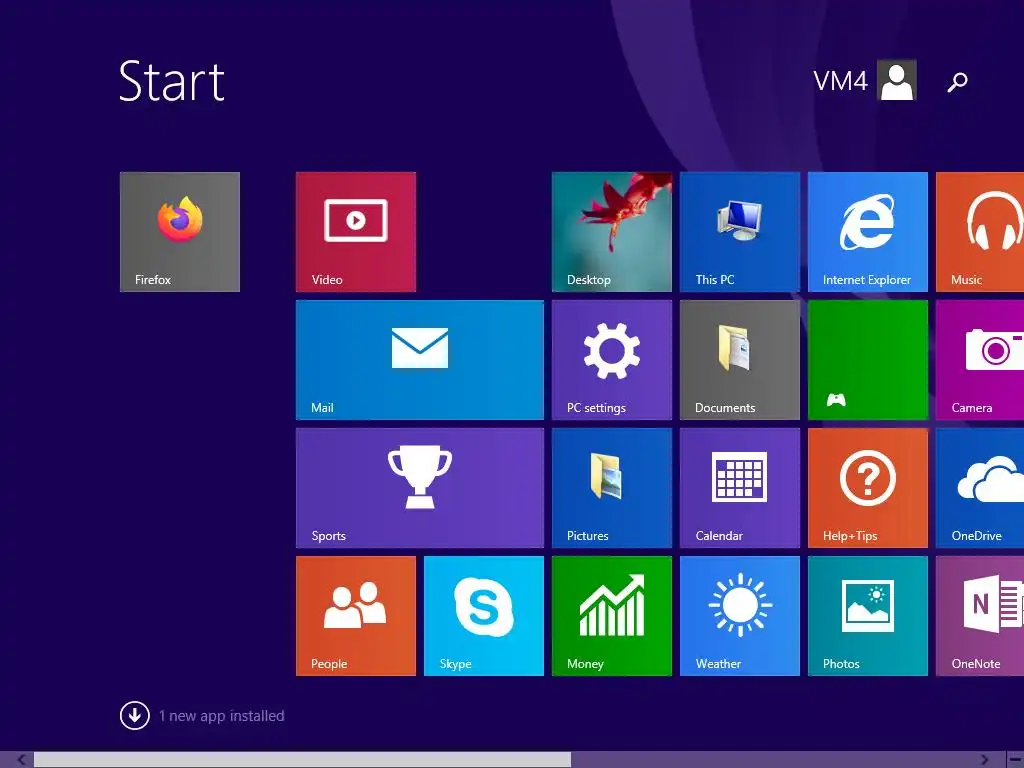Viewport: 1024px width, 768px height.
Task: Click the horizontal scrollbar left arrow
Action: tap(21, 760)
